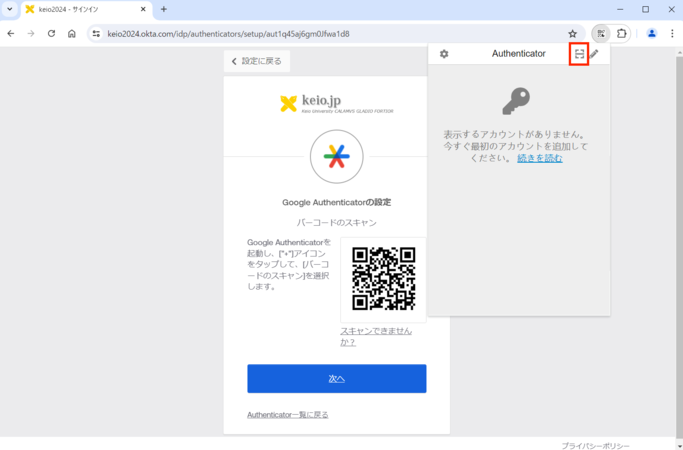Click the scan QR code icon in Authenticator
The image size is (683, 450).
pyautogui.click(x=579, y=54)
